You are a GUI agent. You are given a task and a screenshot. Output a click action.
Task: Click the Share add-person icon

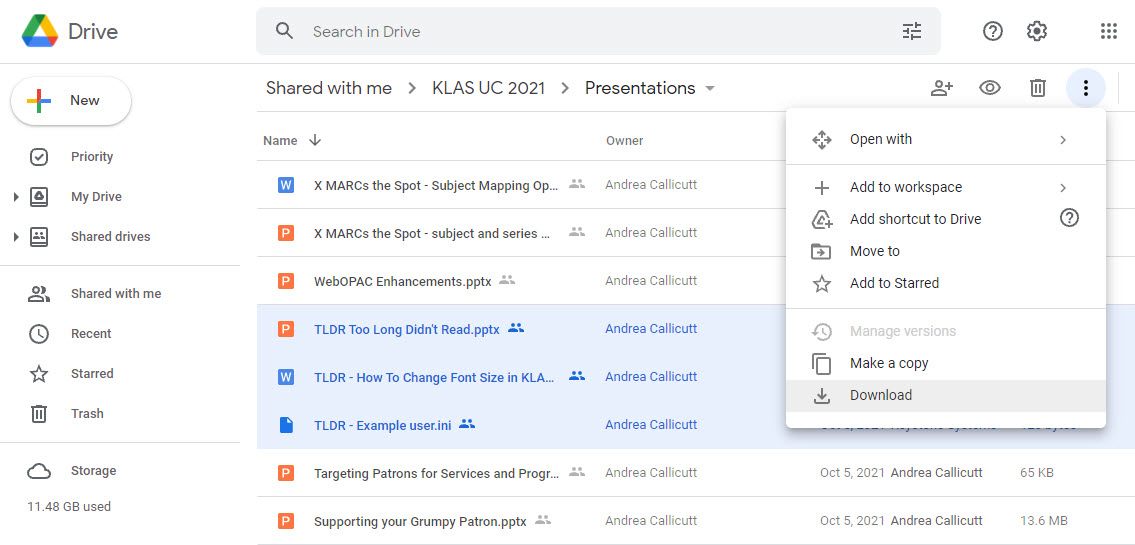pos(941,88)
